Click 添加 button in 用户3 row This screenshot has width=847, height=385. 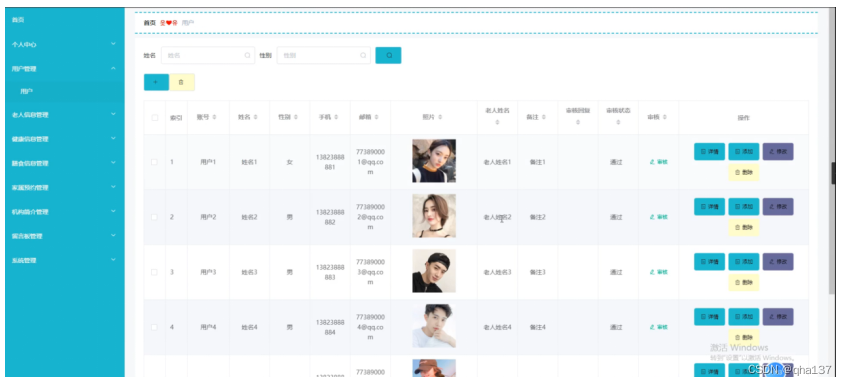(x=744, y=262)
